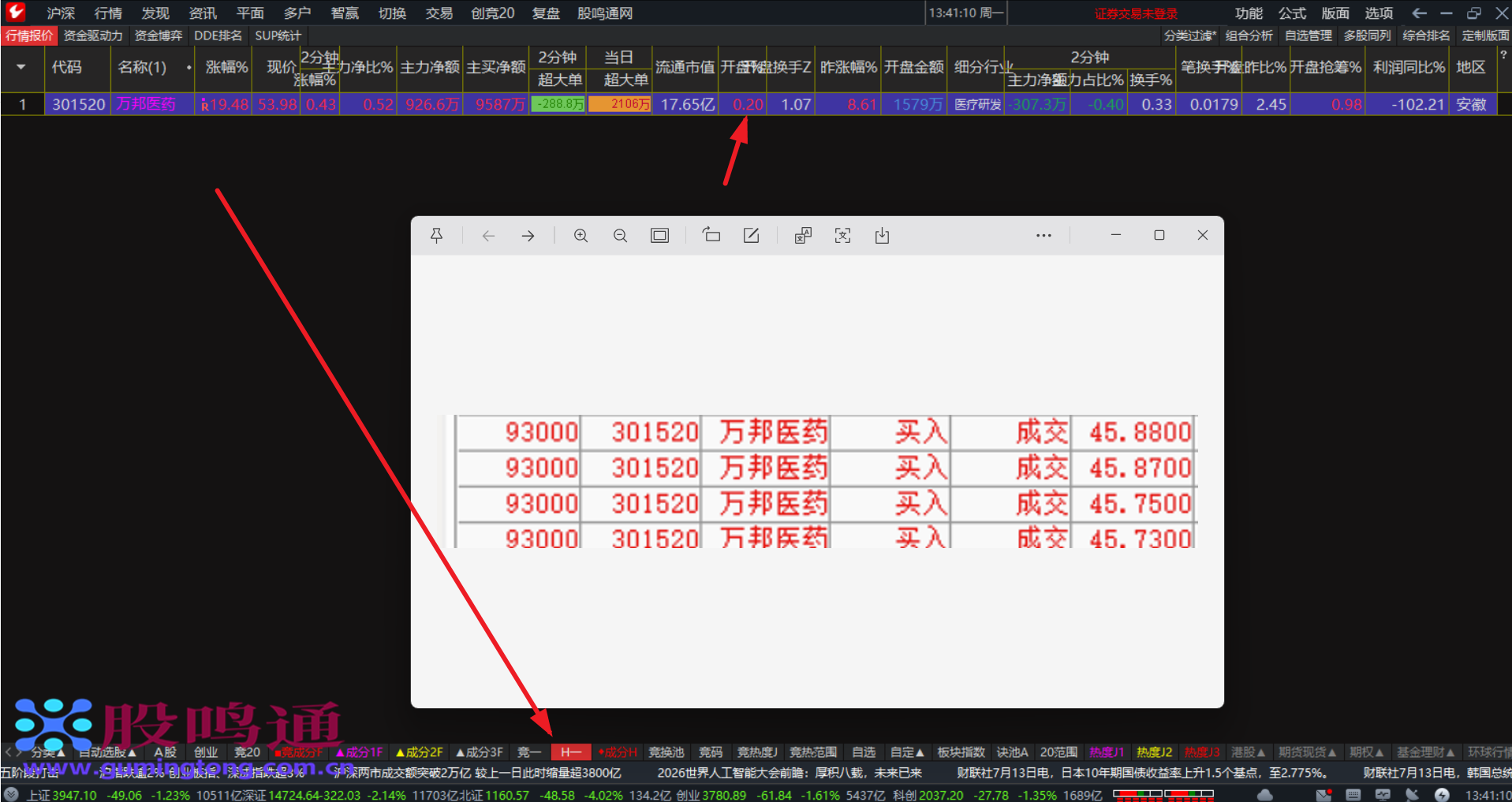Click the text recognition scan icon
Screen dimensions: 1512x802
tap(843, 236)
